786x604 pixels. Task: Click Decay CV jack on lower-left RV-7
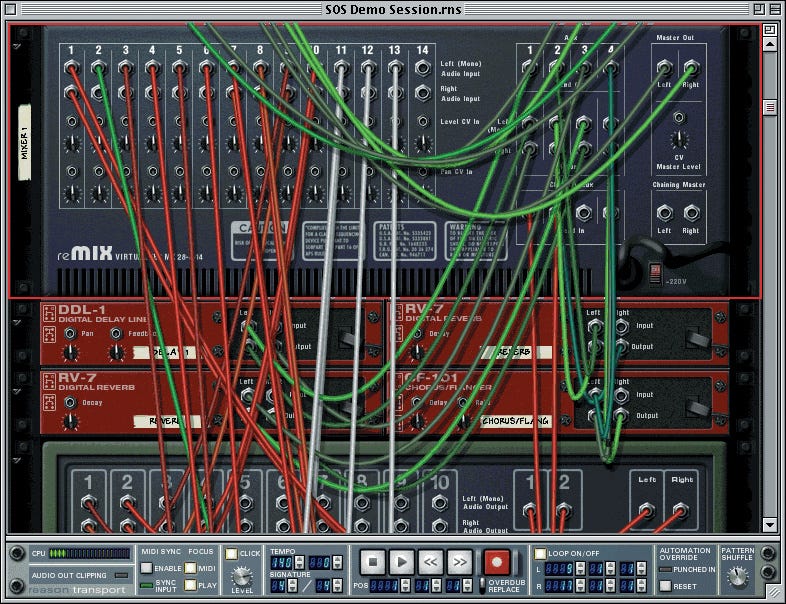coord(70,402)
